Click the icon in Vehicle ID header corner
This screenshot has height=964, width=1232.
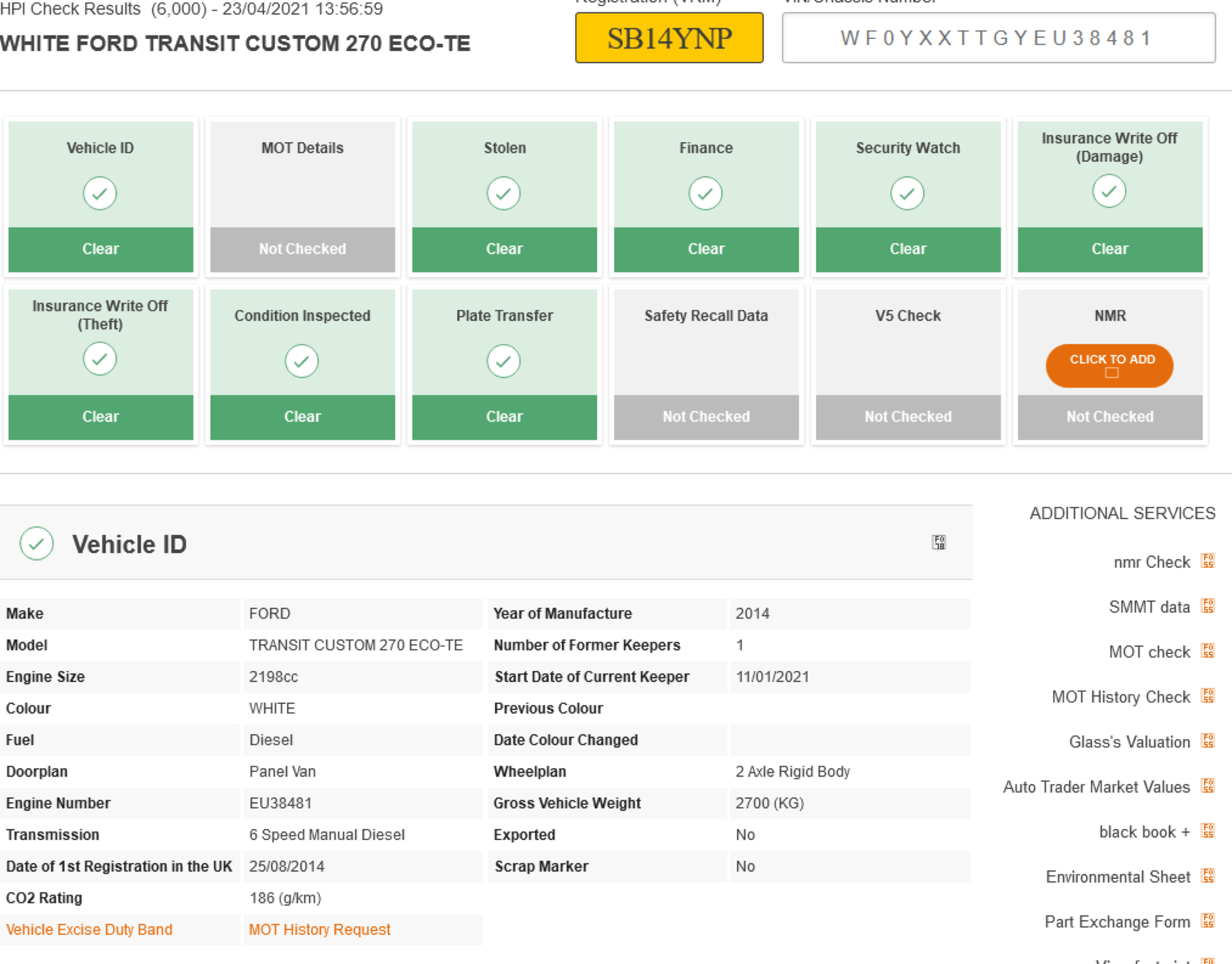pos(939,543)
